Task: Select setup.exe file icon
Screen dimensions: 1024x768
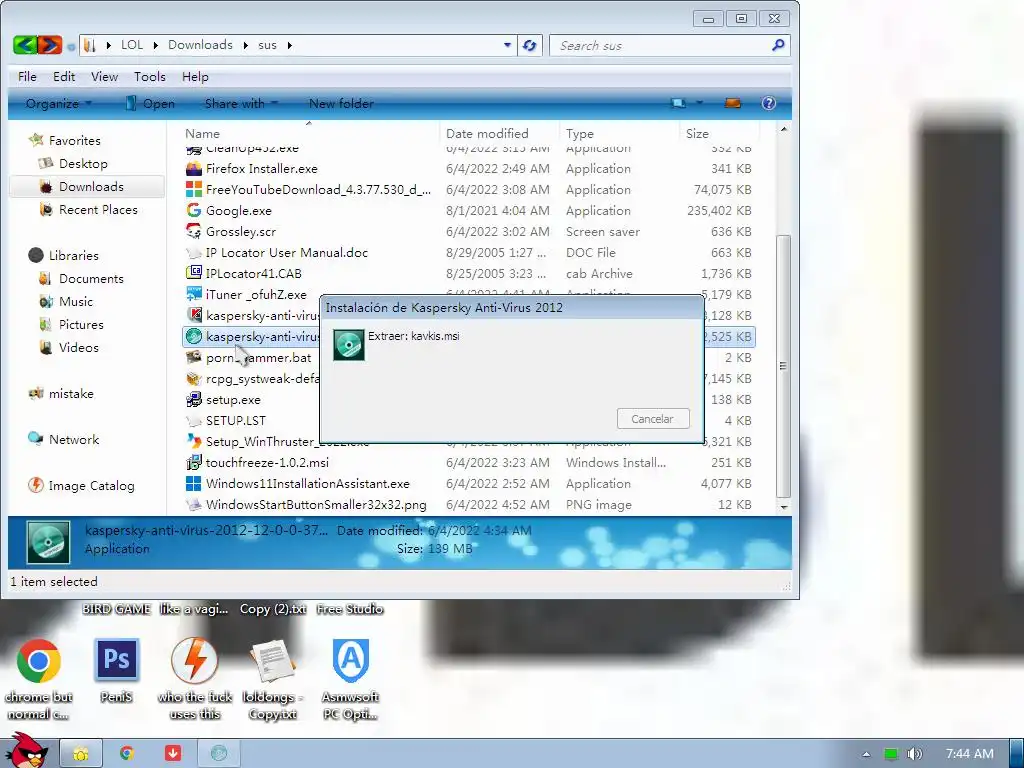Action: [x=194, y=399]
